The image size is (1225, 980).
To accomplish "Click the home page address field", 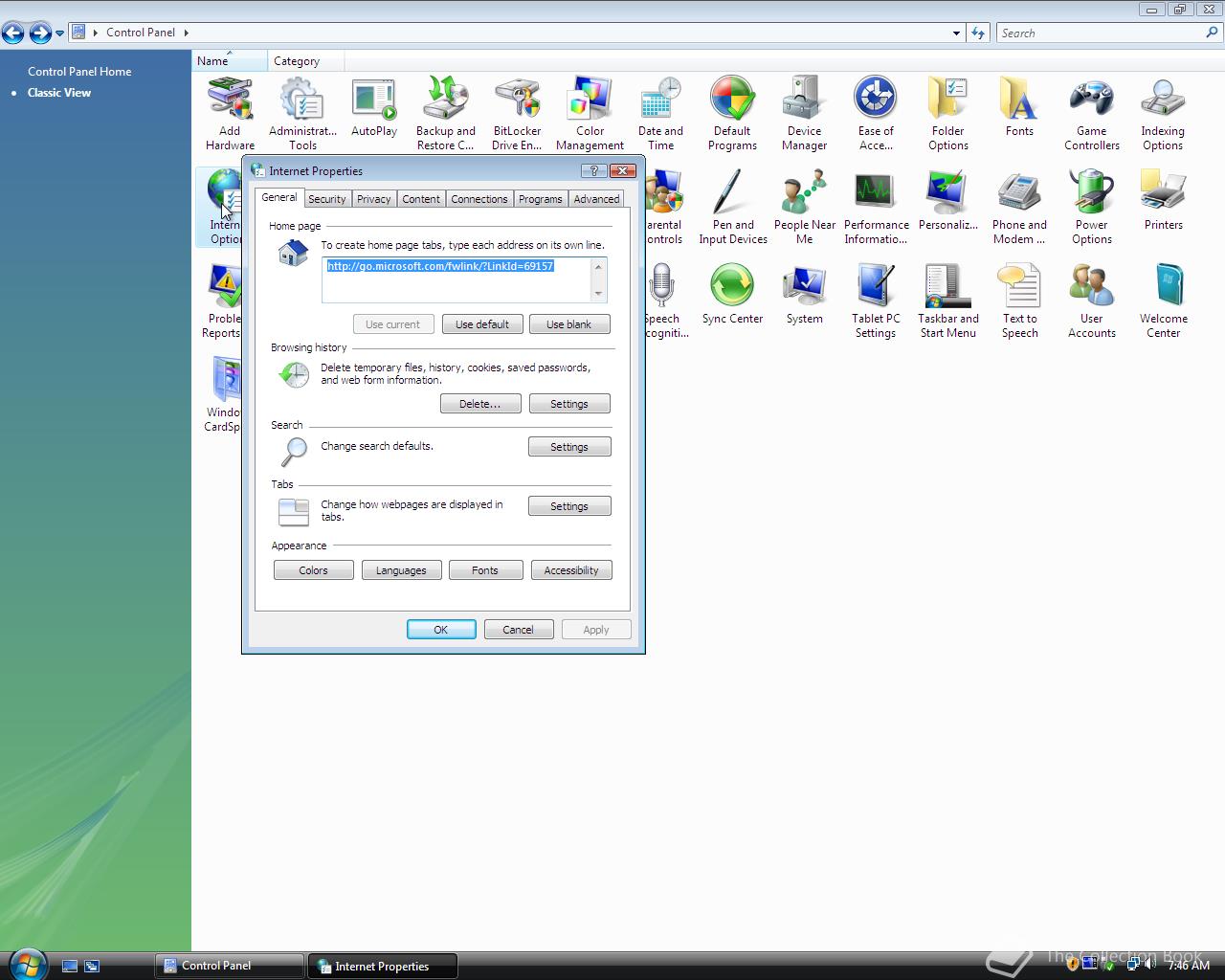I will pyautogui.click(x=464, y=280).
